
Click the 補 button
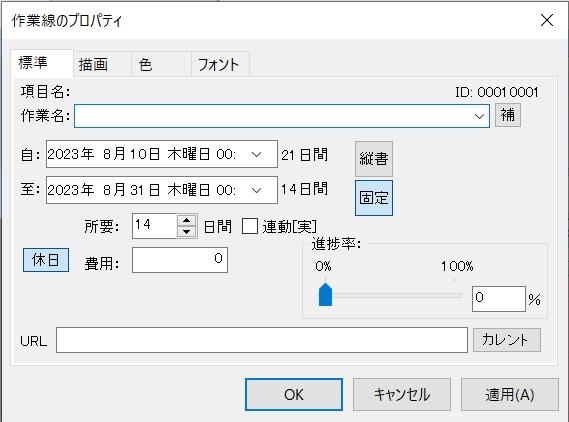point(508,115)
